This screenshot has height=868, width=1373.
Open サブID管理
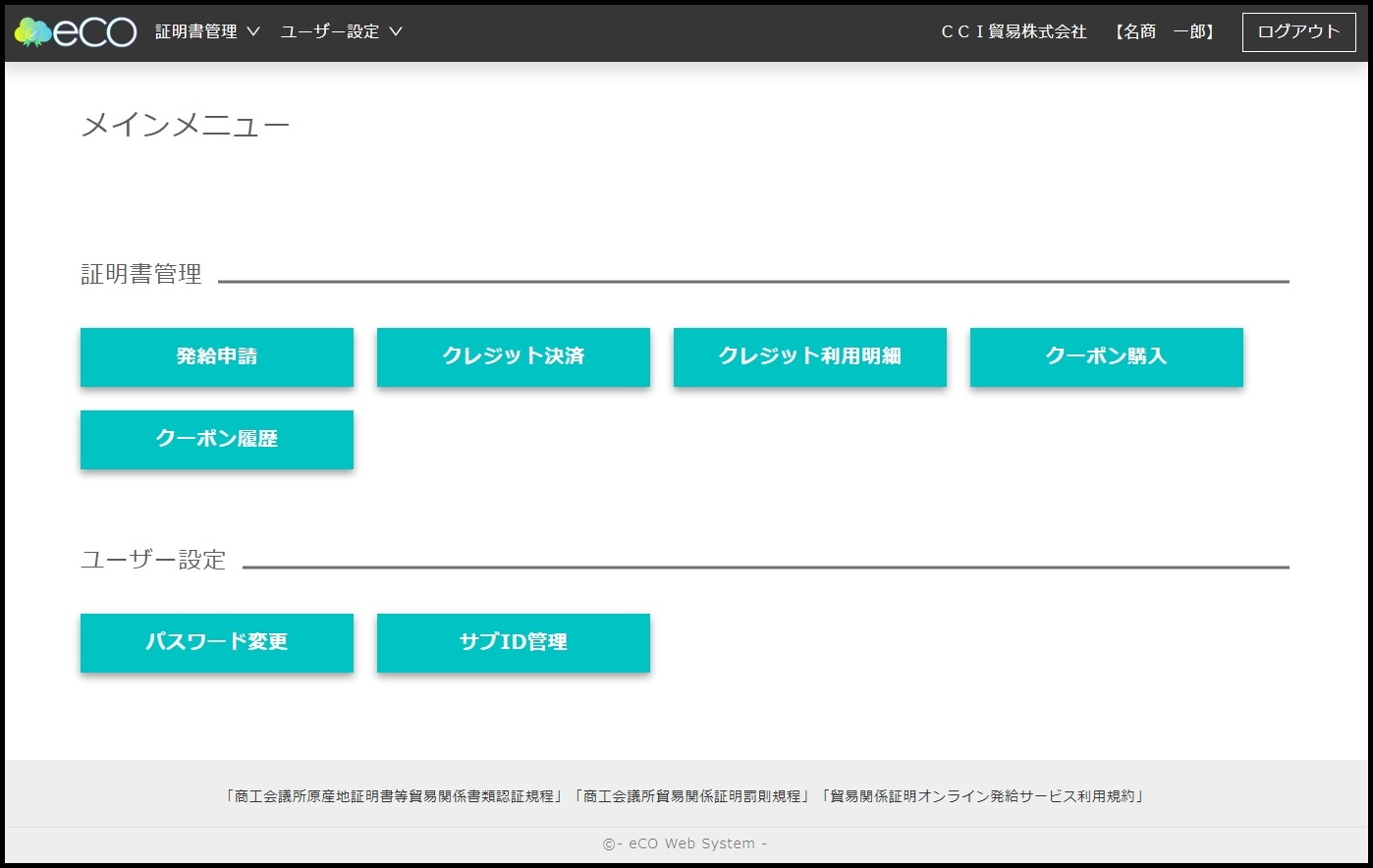tap(514, 642)
